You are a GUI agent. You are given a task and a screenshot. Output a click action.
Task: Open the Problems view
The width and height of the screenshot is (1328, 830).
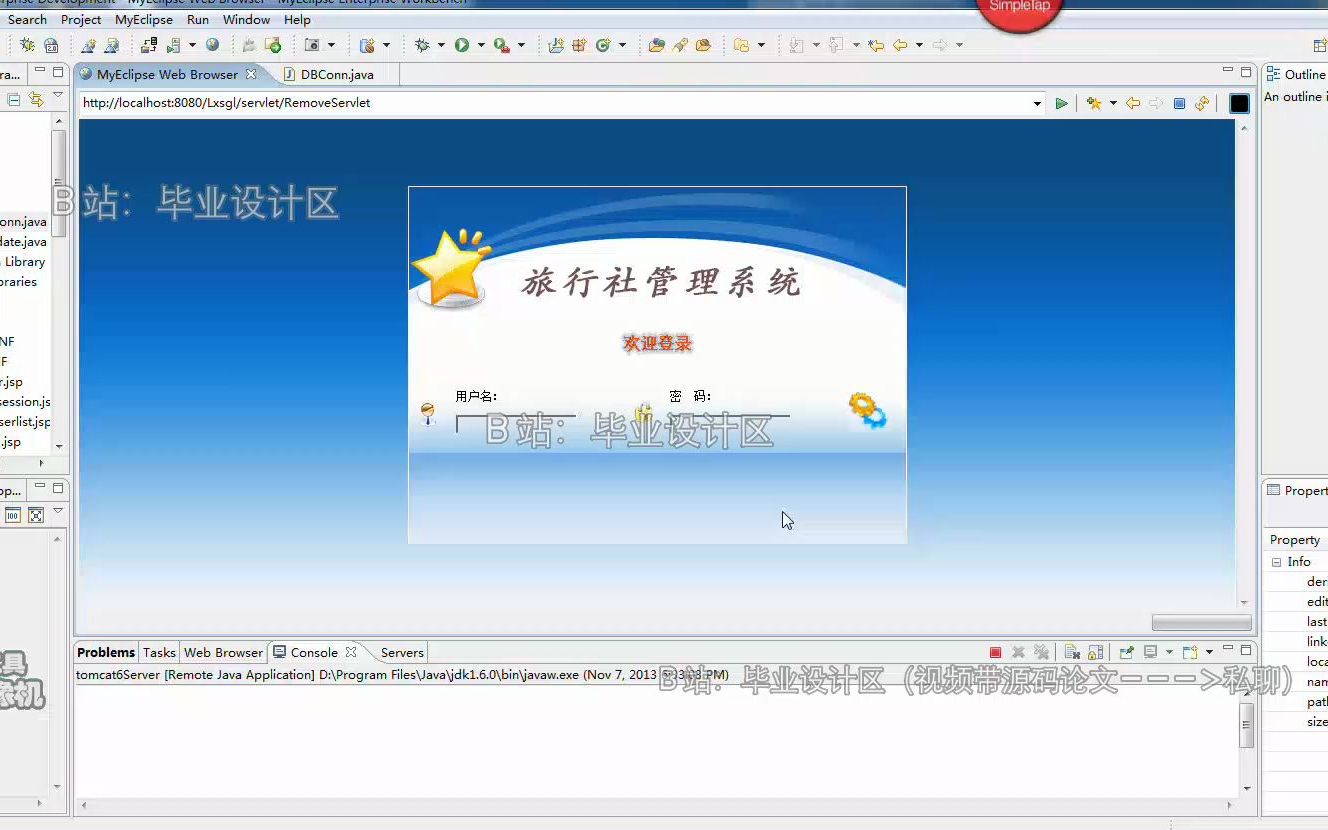pyautogui.click(x=105, y=652)
